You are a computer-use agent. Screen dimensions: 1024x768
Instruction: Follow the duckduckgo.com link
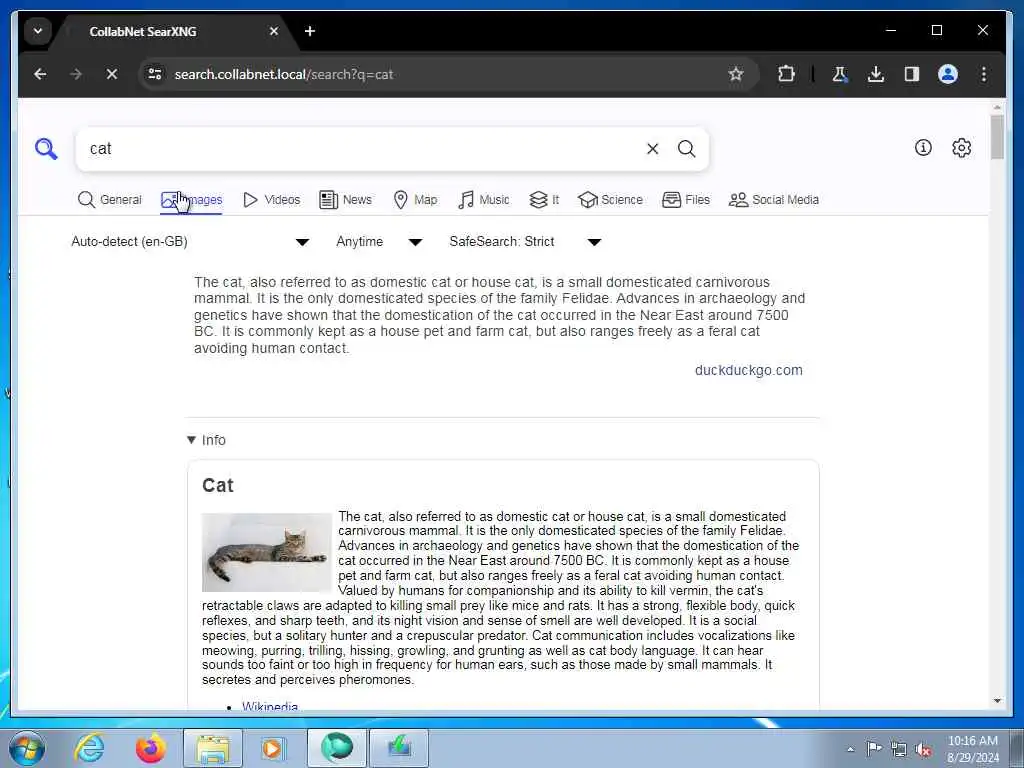(x=748, y=370)
